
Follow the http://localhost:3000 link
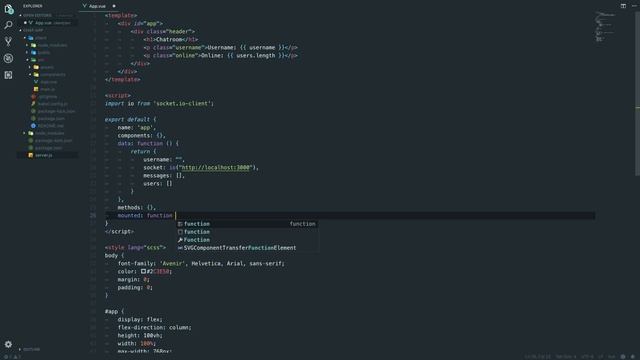click(215, 167)
